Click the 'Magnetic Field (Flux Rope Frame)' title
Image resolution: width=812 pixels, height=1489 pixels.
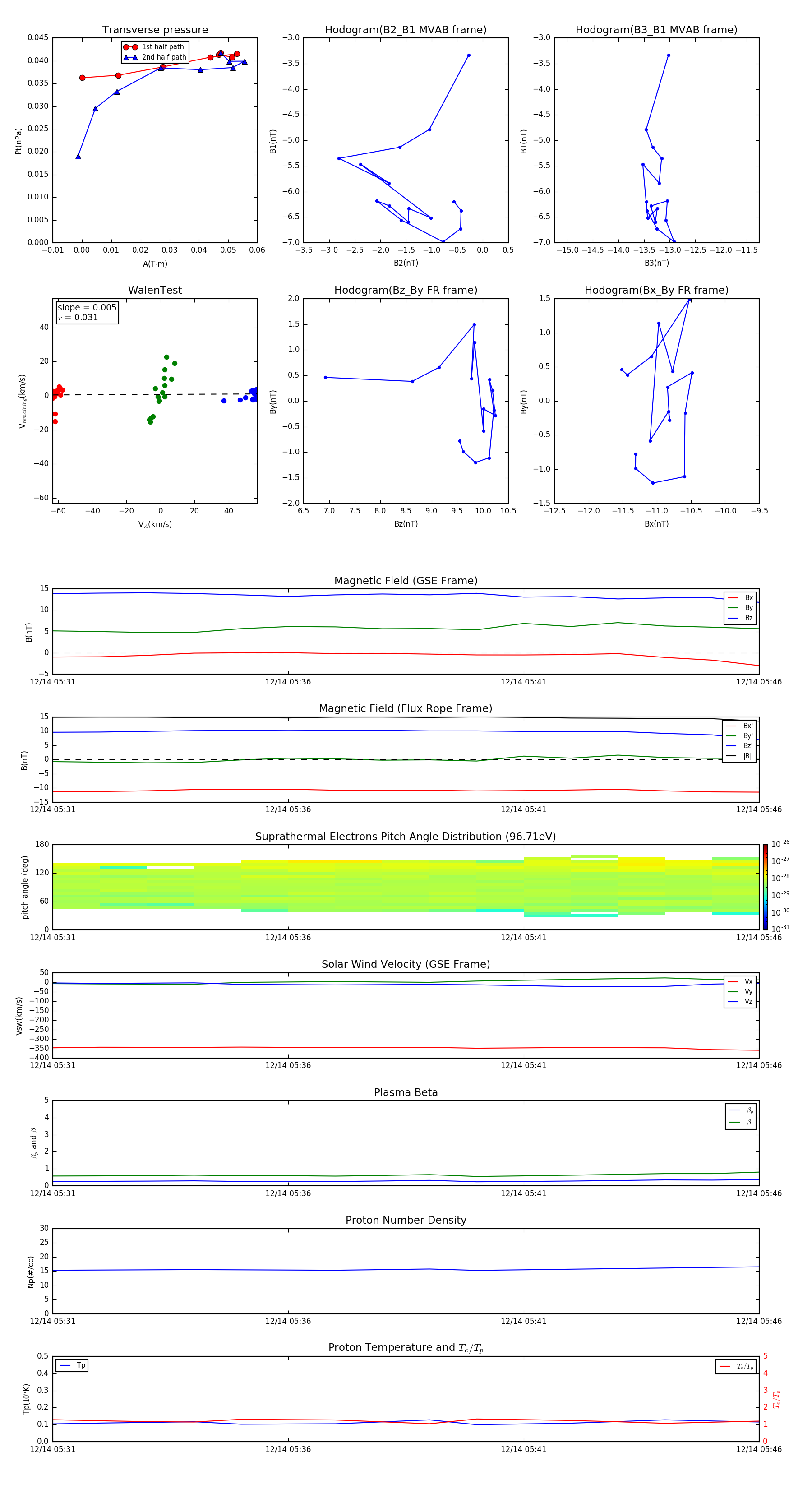tap(406, 709)
